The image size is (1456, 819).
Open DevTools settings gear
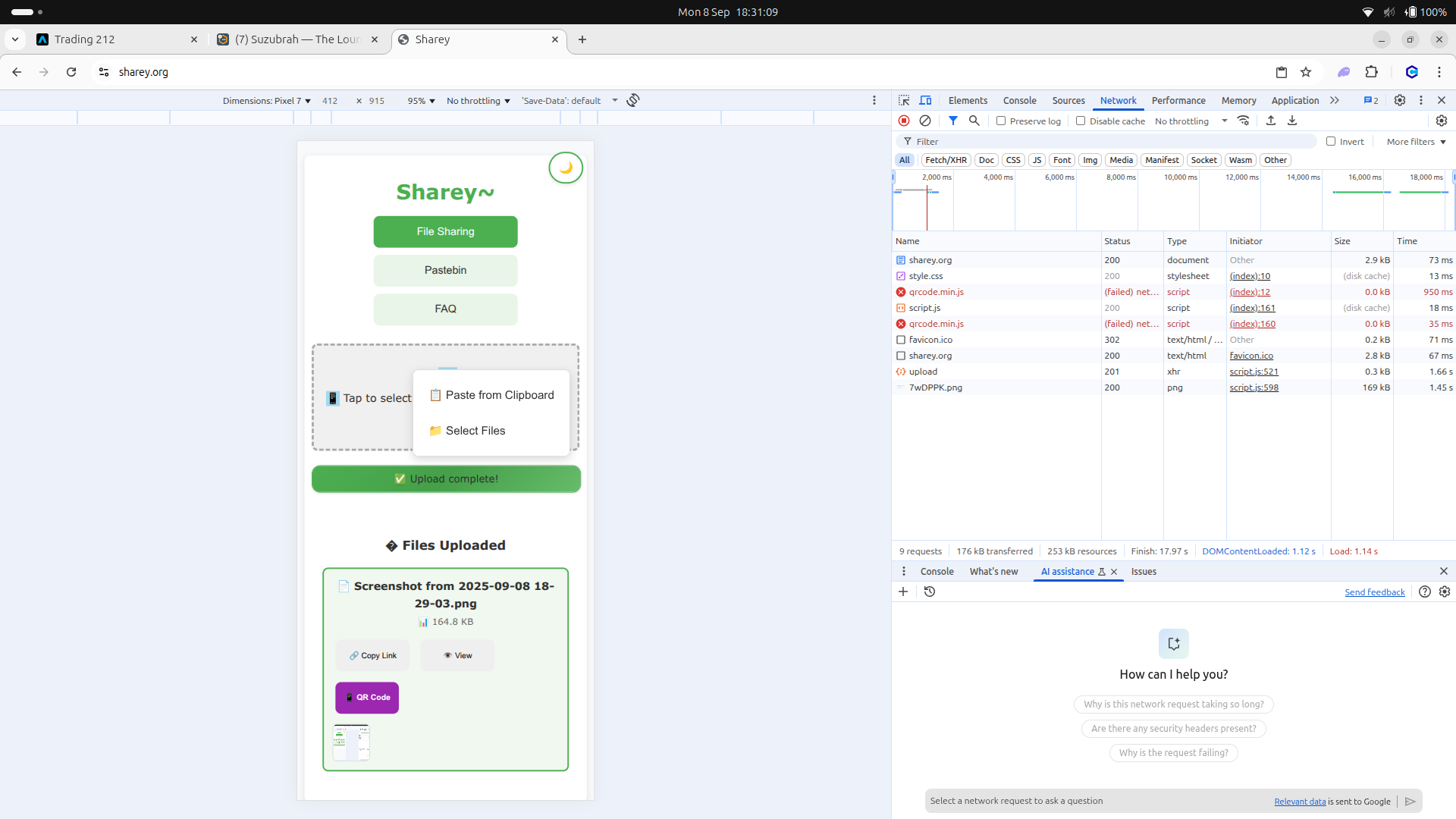pos(1400,100)
